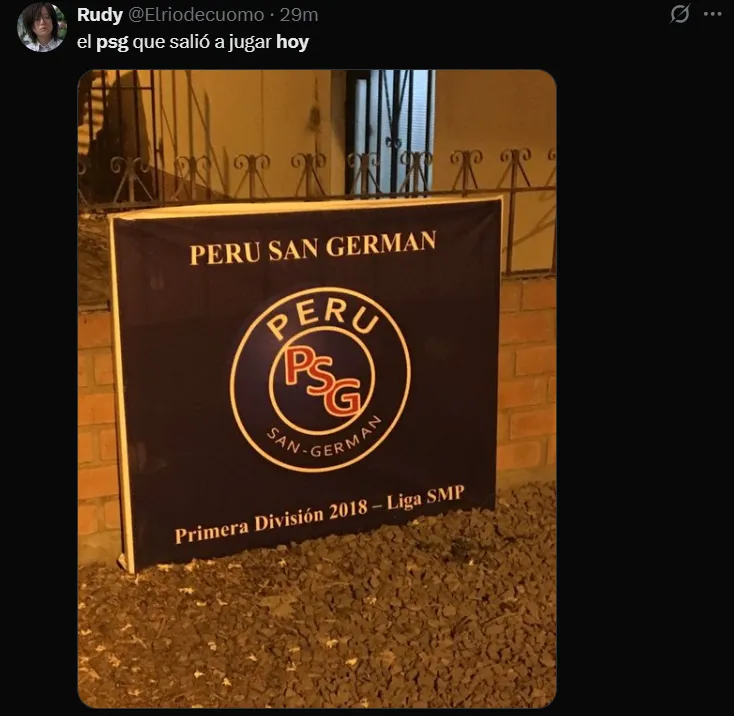This screenshot has width=734, height=716.
Task: Click the bold word hoy
Action: tap(293, 42)
